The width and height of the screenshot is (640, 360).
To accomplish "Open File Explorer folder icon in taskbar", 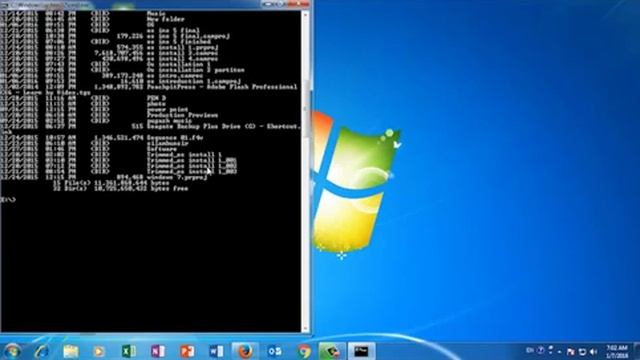I will pyautogui.click(x=71, y=351).
